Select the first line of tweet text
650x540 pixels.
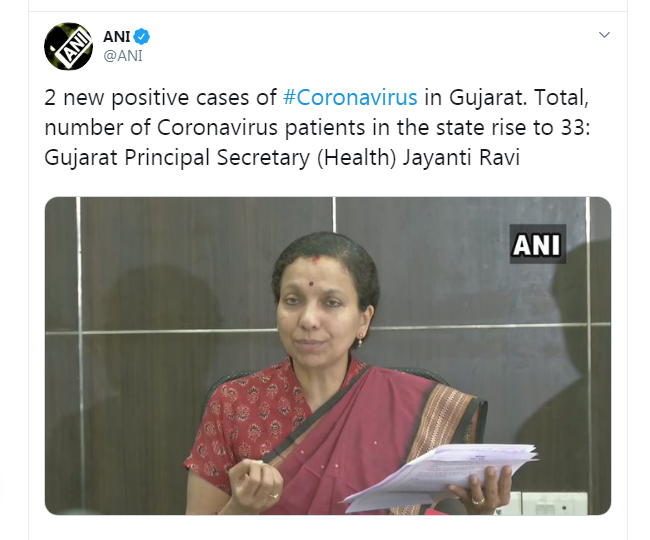point(317,98)
